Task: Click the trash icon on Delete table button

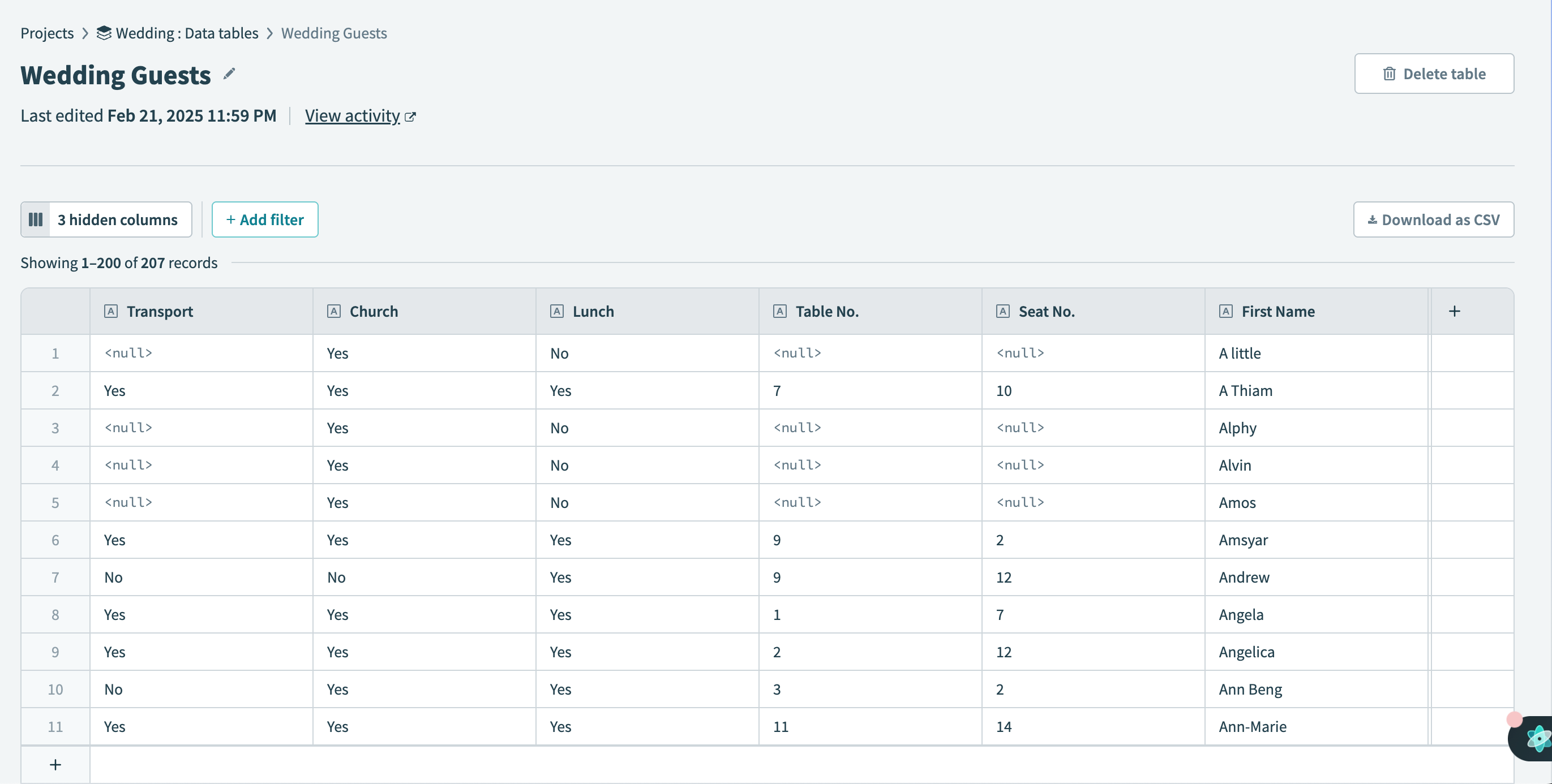Action: pos(1390,74)
